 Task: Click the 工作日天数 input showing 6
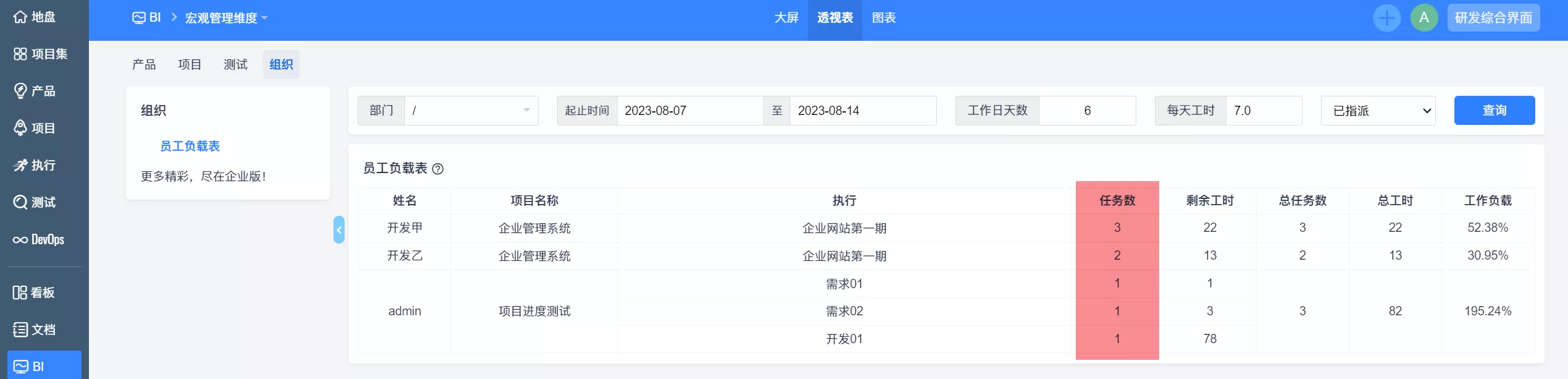[x=1087, y=111]
